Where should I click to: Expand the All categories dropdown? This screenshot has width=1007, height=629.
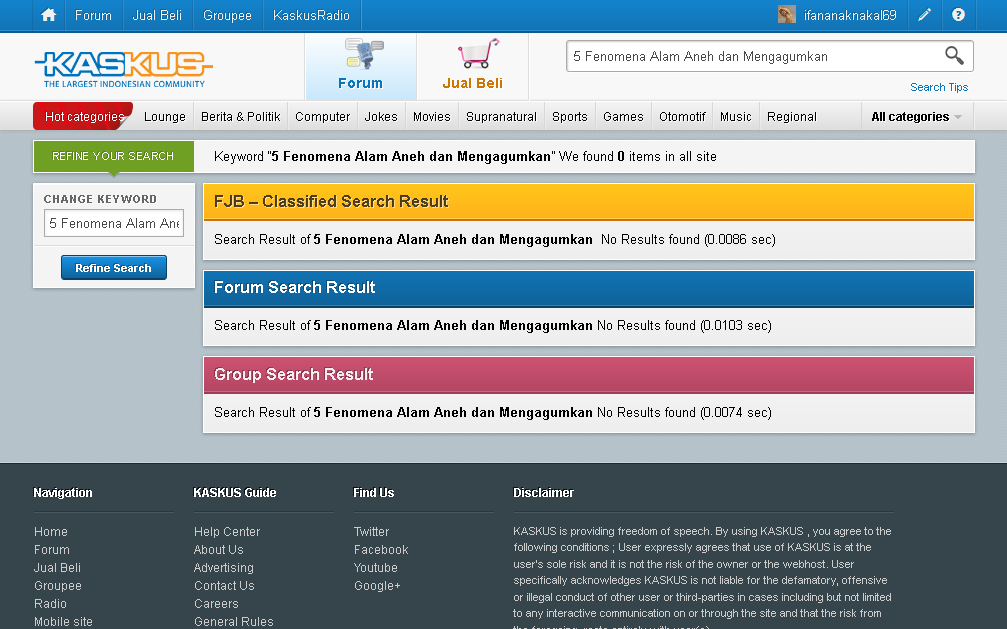tap(916, 117)
